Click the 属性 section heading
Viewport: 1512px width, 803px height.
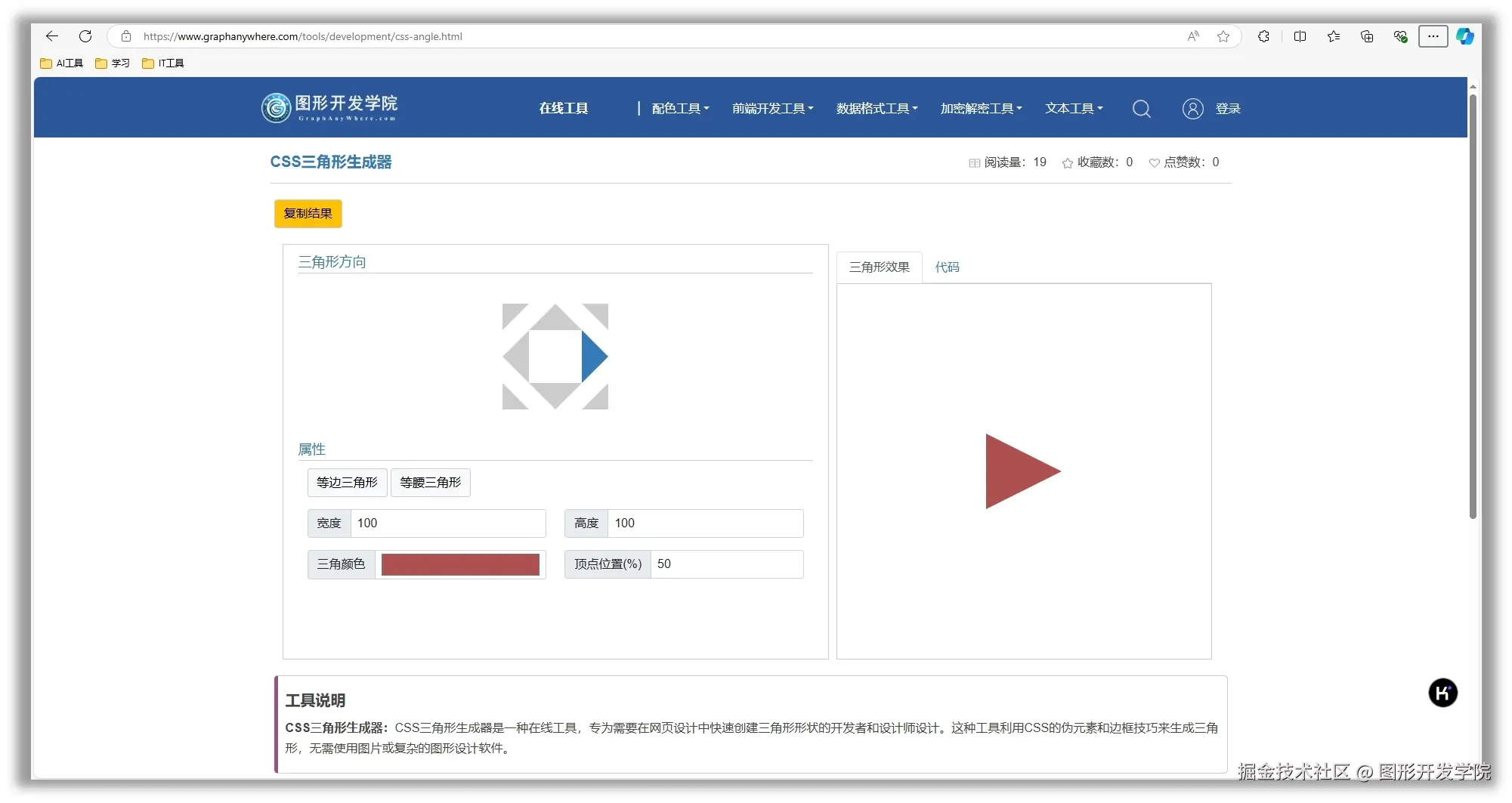(x=311, y=449)
